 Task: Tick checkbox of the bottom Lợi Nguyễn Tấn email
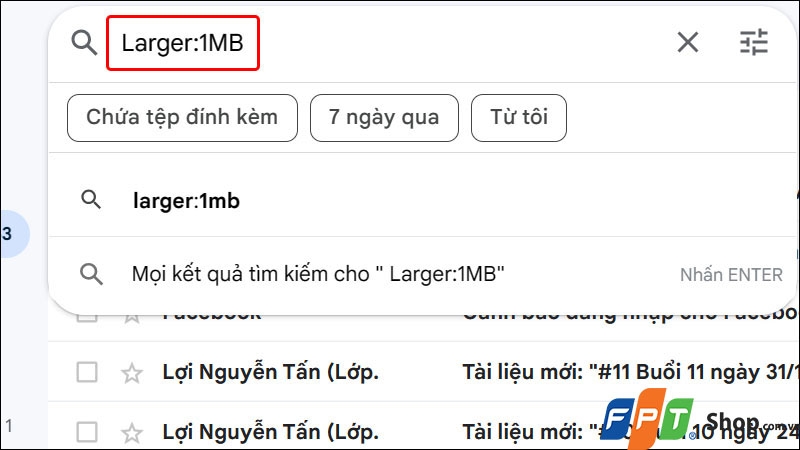pos(87,432)
